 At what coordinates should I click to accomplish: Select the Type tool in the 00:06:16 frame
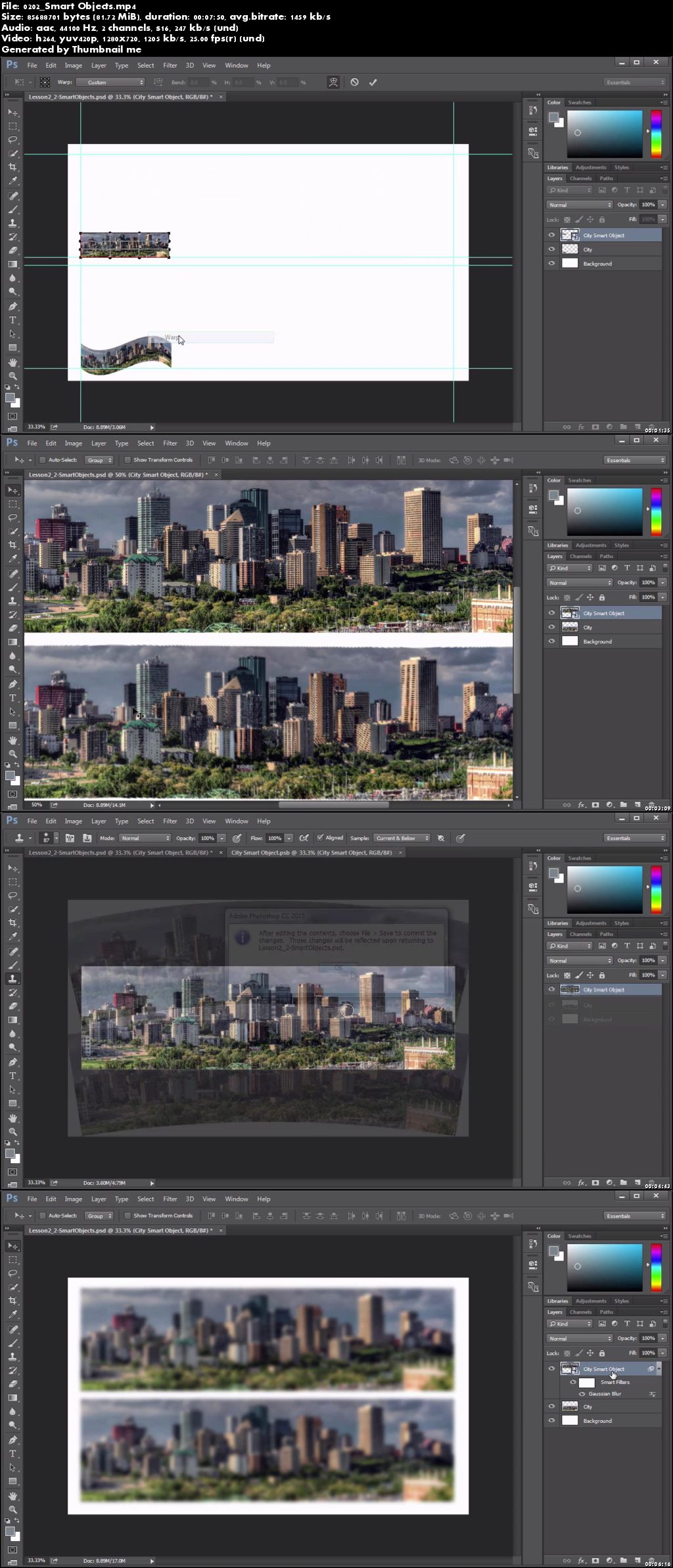[x=12, y=1454]
